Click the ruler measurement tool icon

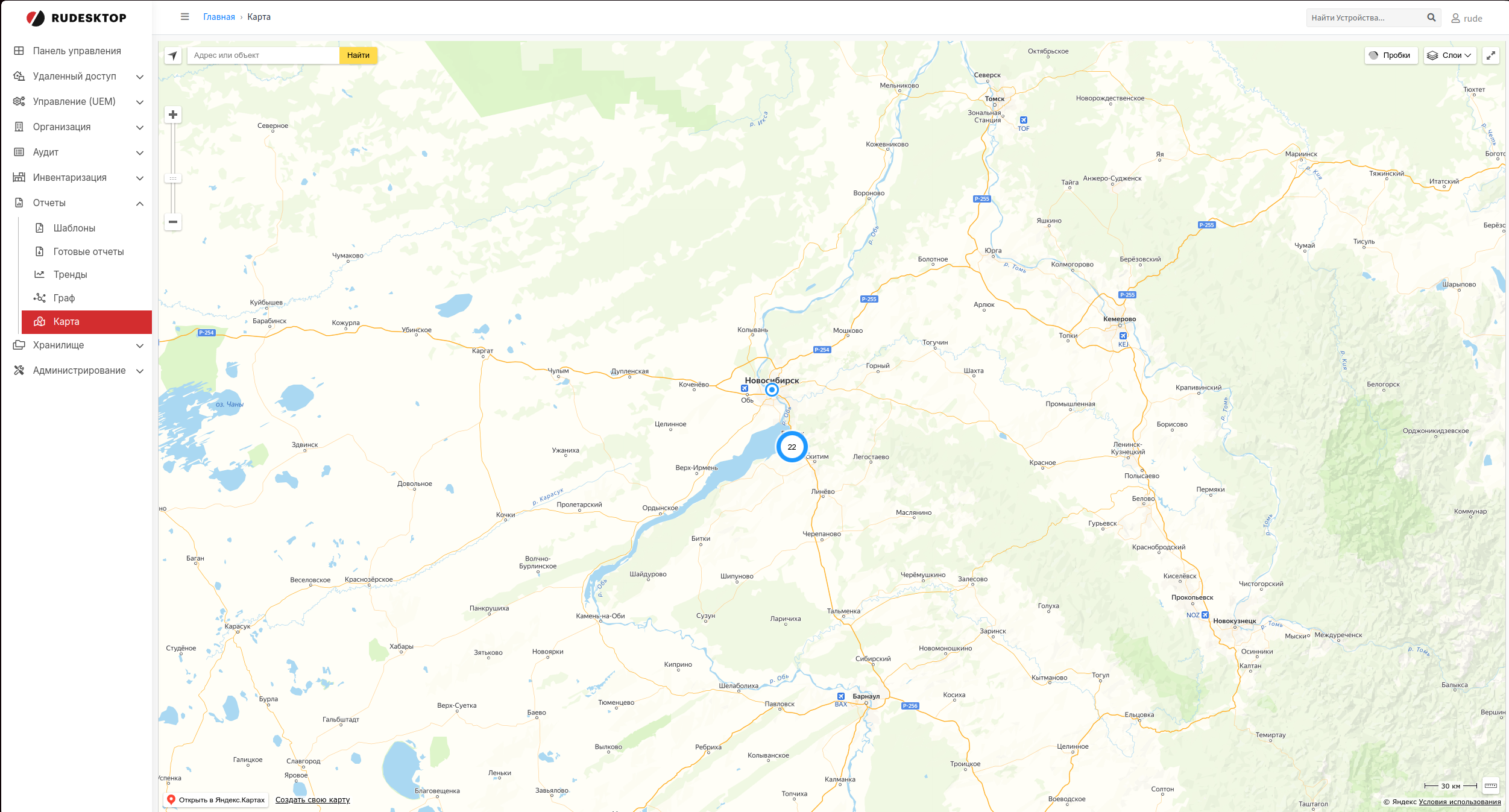point(1491,785)
